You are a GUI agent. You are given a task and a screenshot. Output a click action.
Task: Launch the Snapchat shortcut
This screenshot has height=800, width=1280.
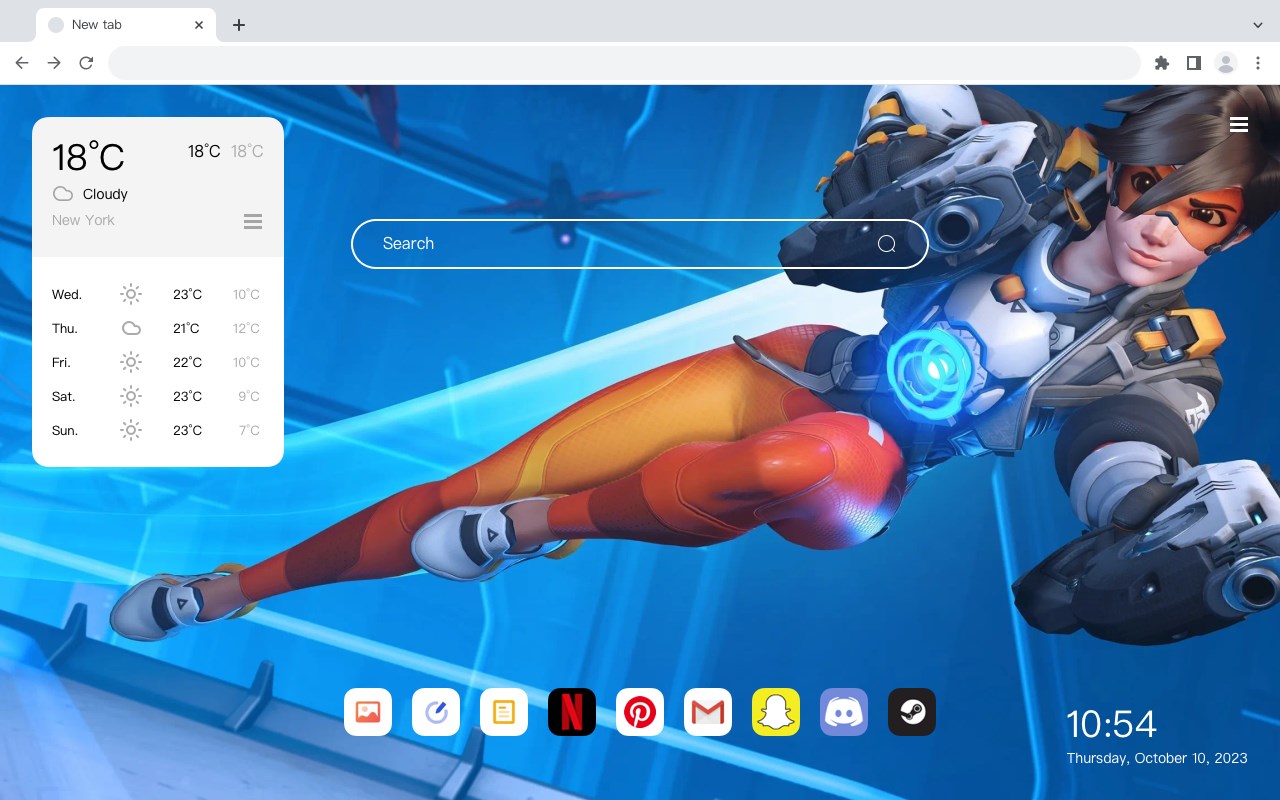(x=776, y=712)
